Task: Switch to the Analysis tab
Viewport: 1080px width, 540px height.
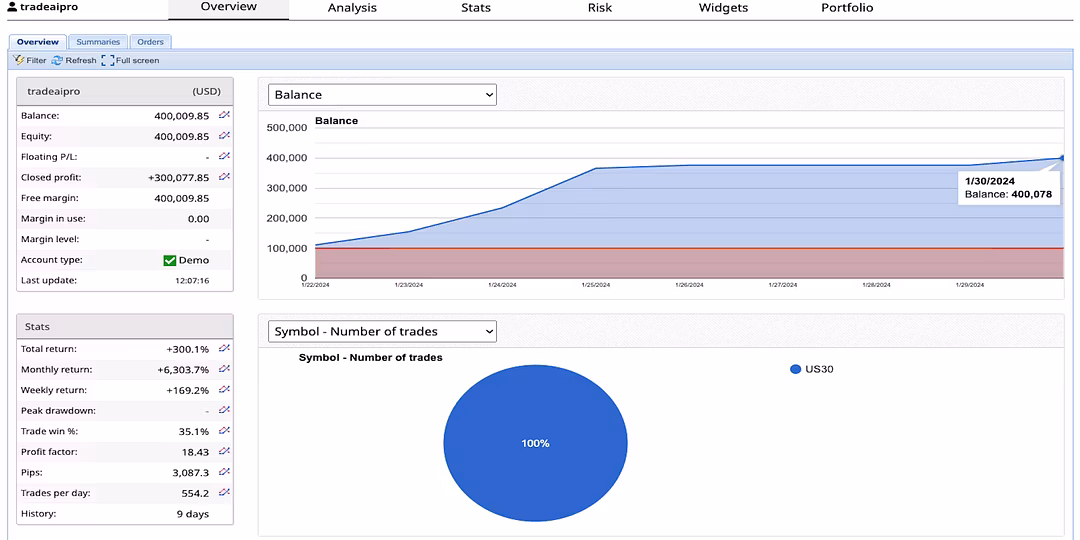Action: [352, 8]
